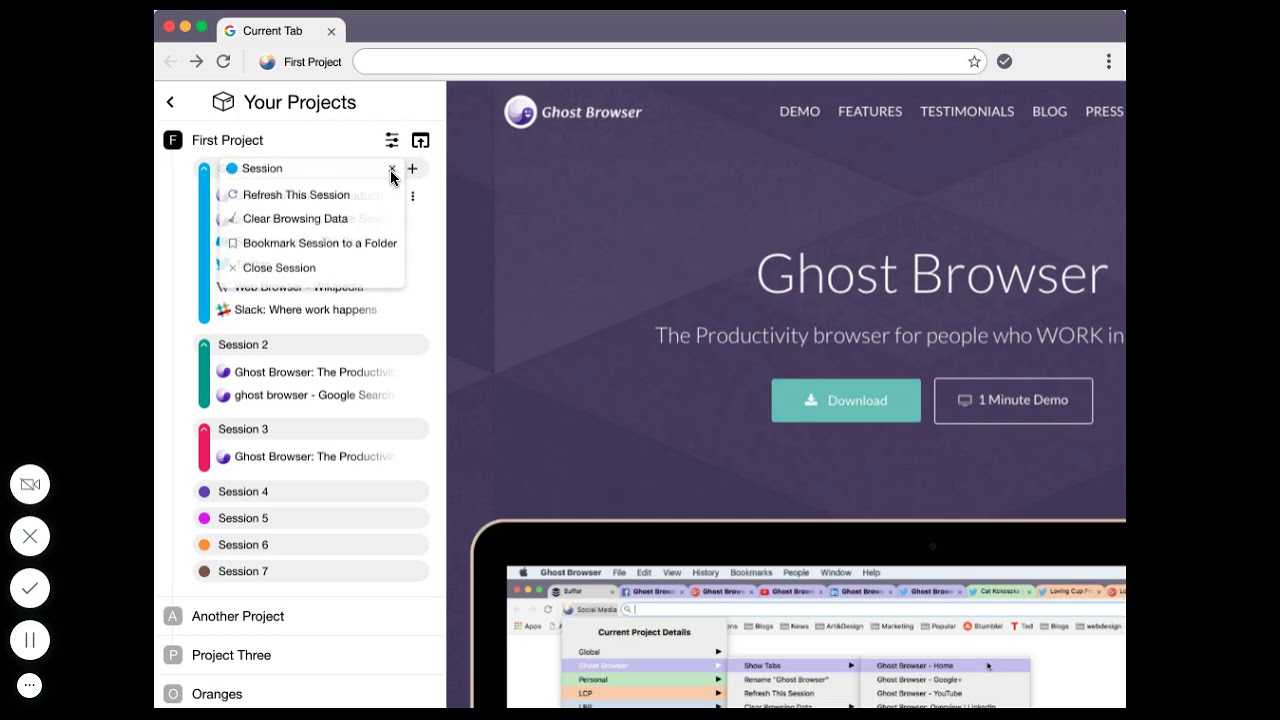Viewport: 1280px width, 720px height.
Task: Click the checkmark extension icon
Action: click(x=1005, y=62)
